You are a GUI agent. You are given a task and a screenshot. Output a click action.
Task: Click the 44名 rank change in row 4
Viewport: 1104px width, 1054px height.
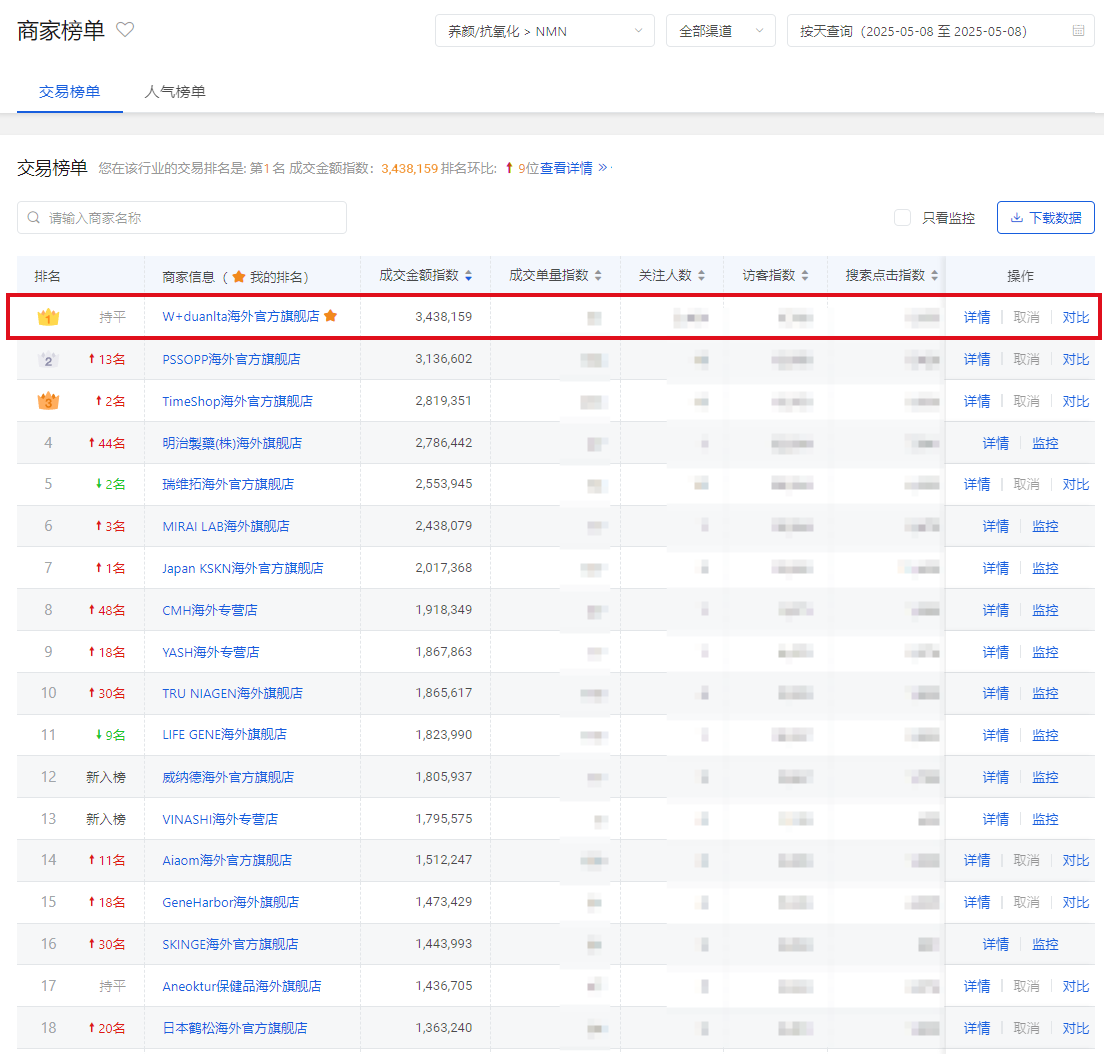pyautogui.click(x=107, y=443)
